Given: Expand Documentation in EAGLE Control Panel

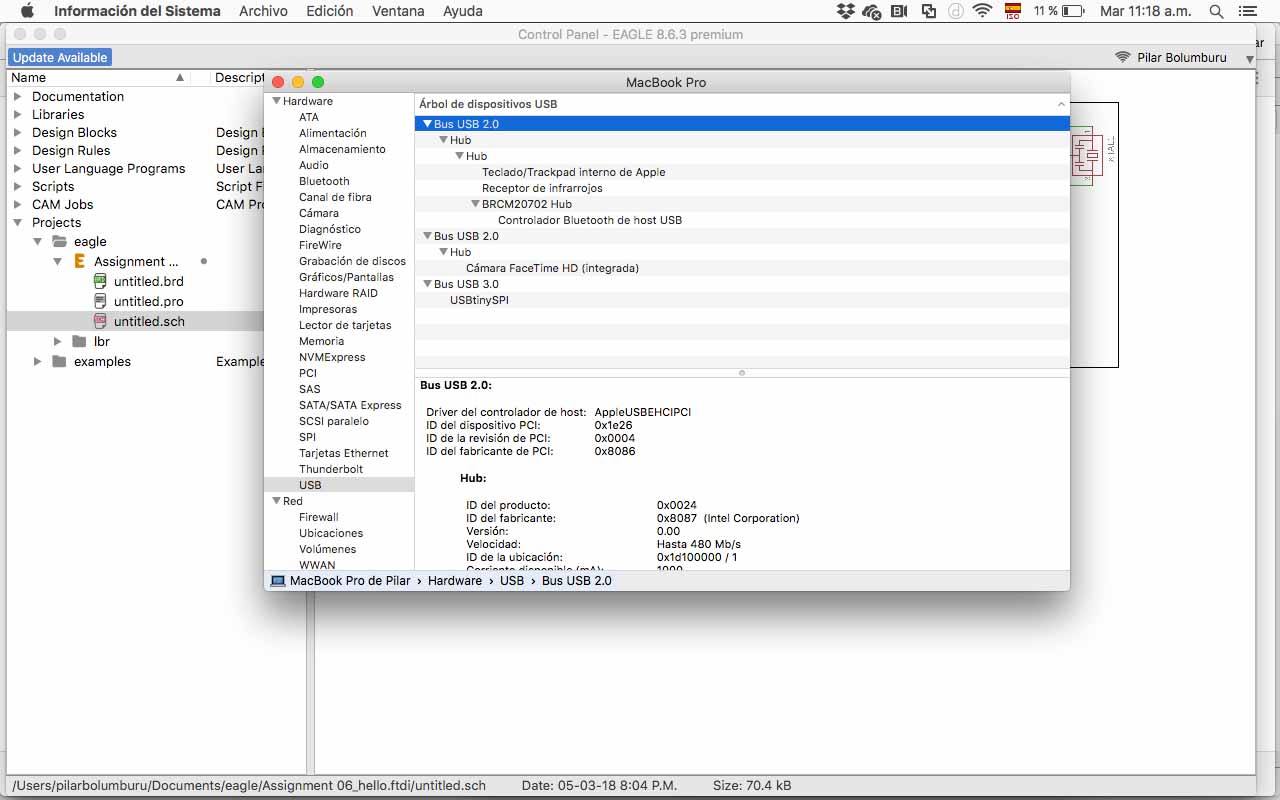Looking at the screenshot, I should (17, 96).
